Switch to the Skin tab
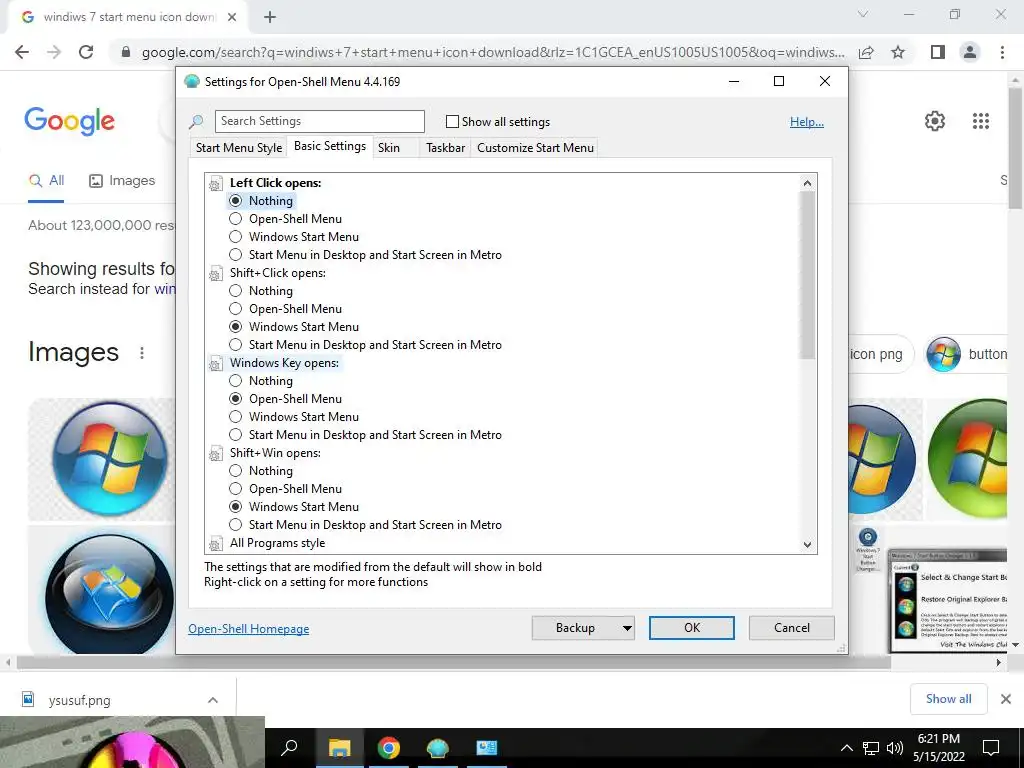Image resolution: width=1024 pixels, height=768 pixels. [389, 148]
